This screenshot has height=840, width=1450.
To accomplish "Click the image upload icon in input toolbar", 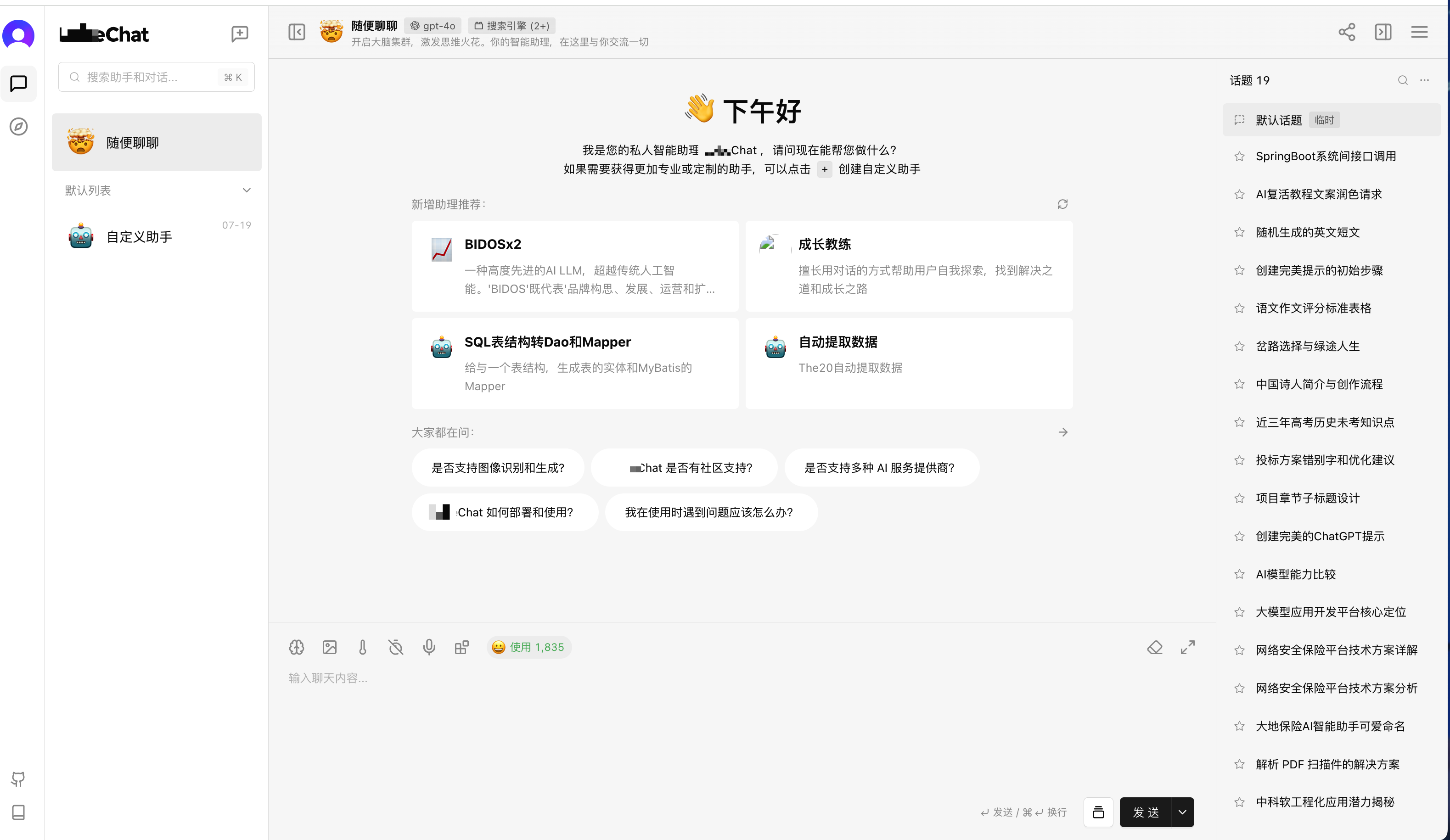I will tap(330, 647).
